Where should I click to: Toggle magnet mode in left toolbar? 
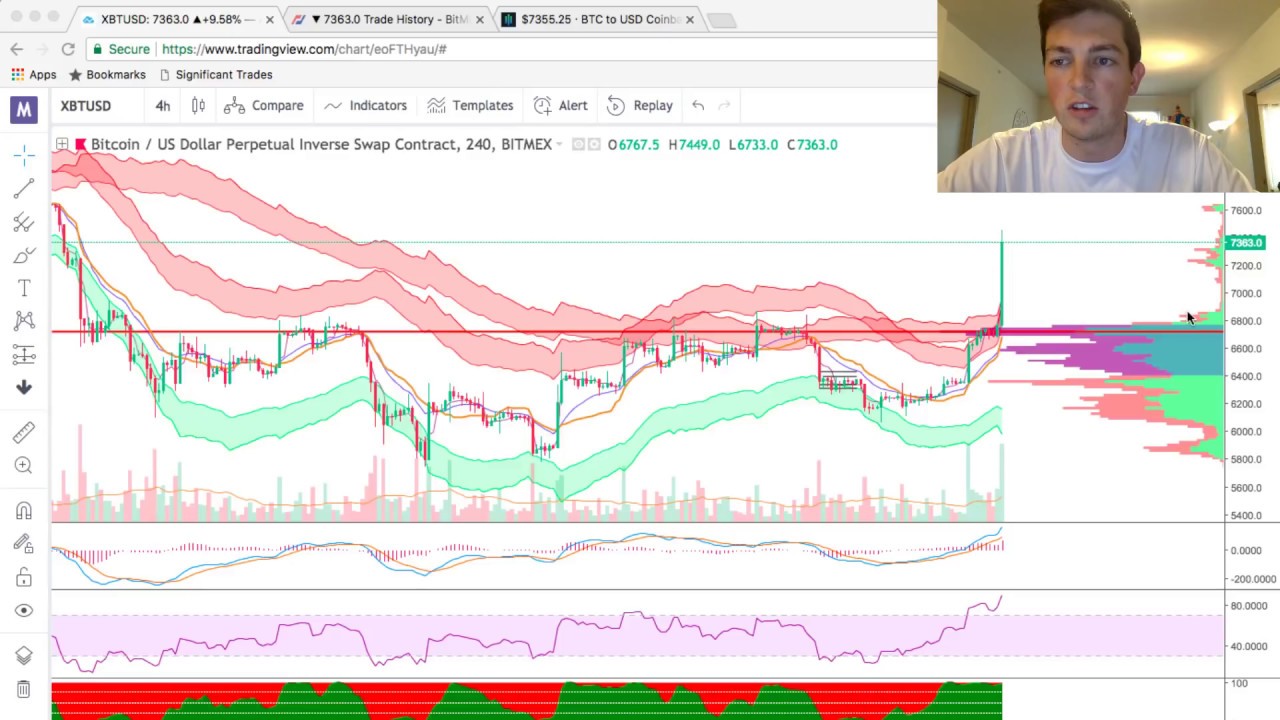24,511
